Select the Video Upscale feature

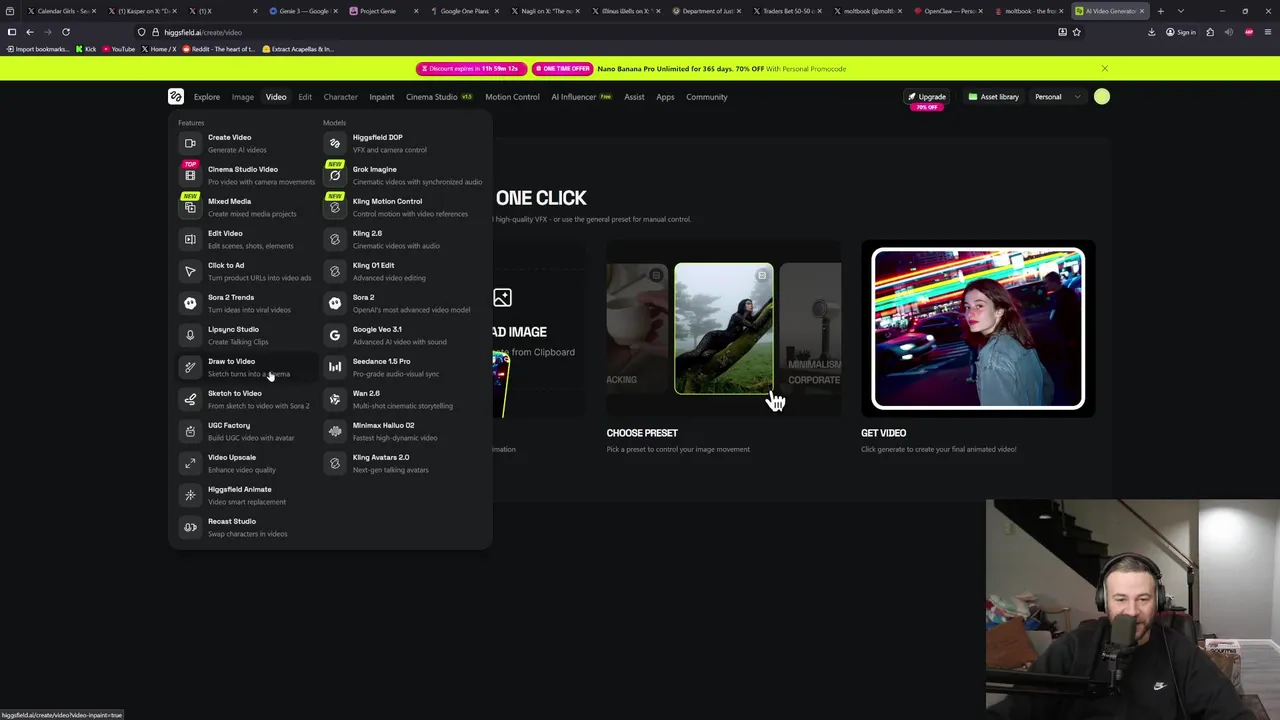click(245, 463)
